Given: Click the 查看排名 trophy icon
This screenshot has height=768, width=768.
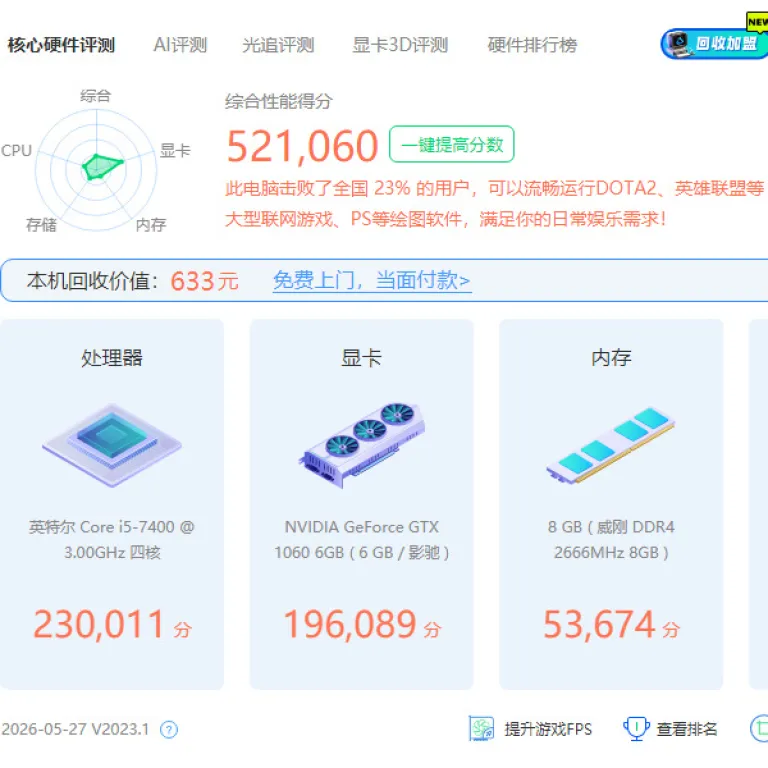Looking at the screenshot, I should (636, 729).
